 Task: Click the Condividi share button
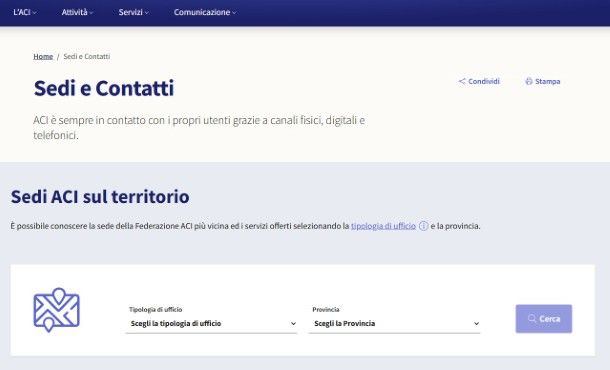[479, 81]
